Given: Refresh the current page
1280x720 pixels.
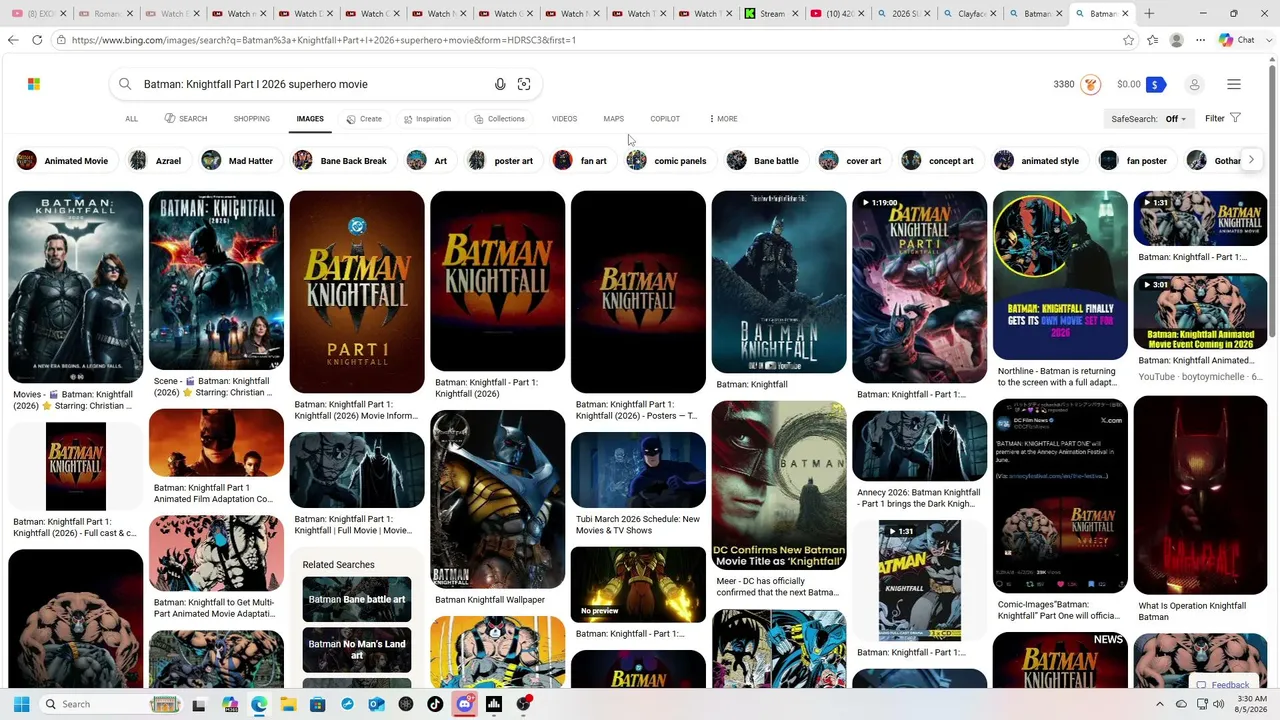Looking at the screenshot, I should pos(37,40).
